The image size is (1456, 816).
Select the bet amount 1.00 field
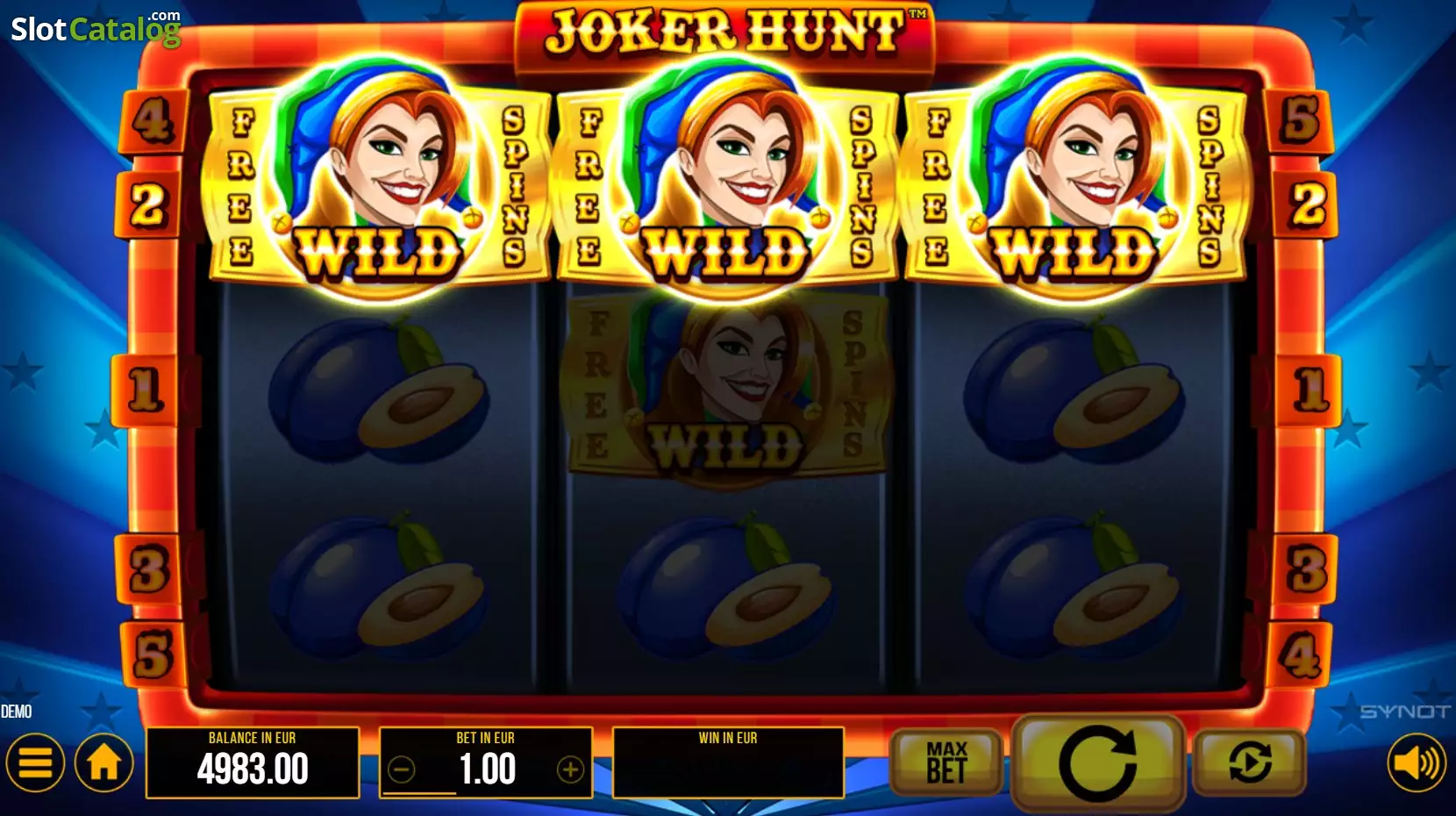click(486, 762)
